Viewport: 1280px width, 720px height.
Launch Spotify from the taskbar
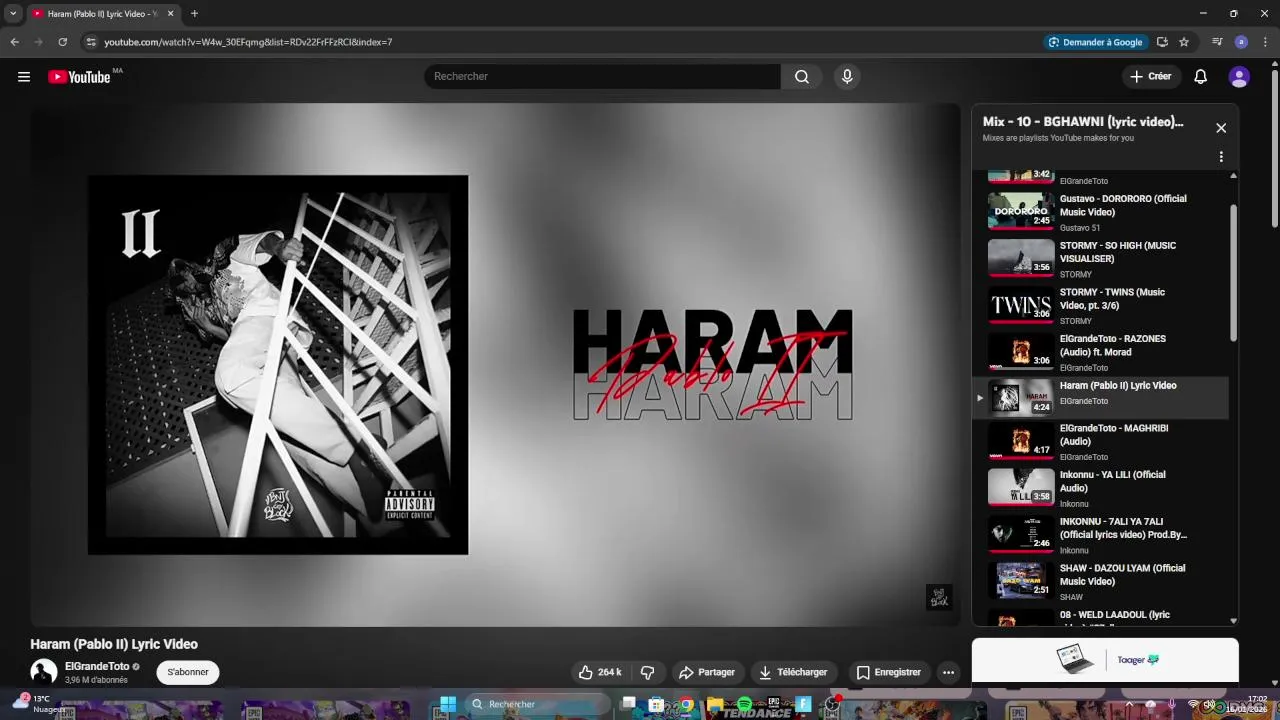[744, 705]
